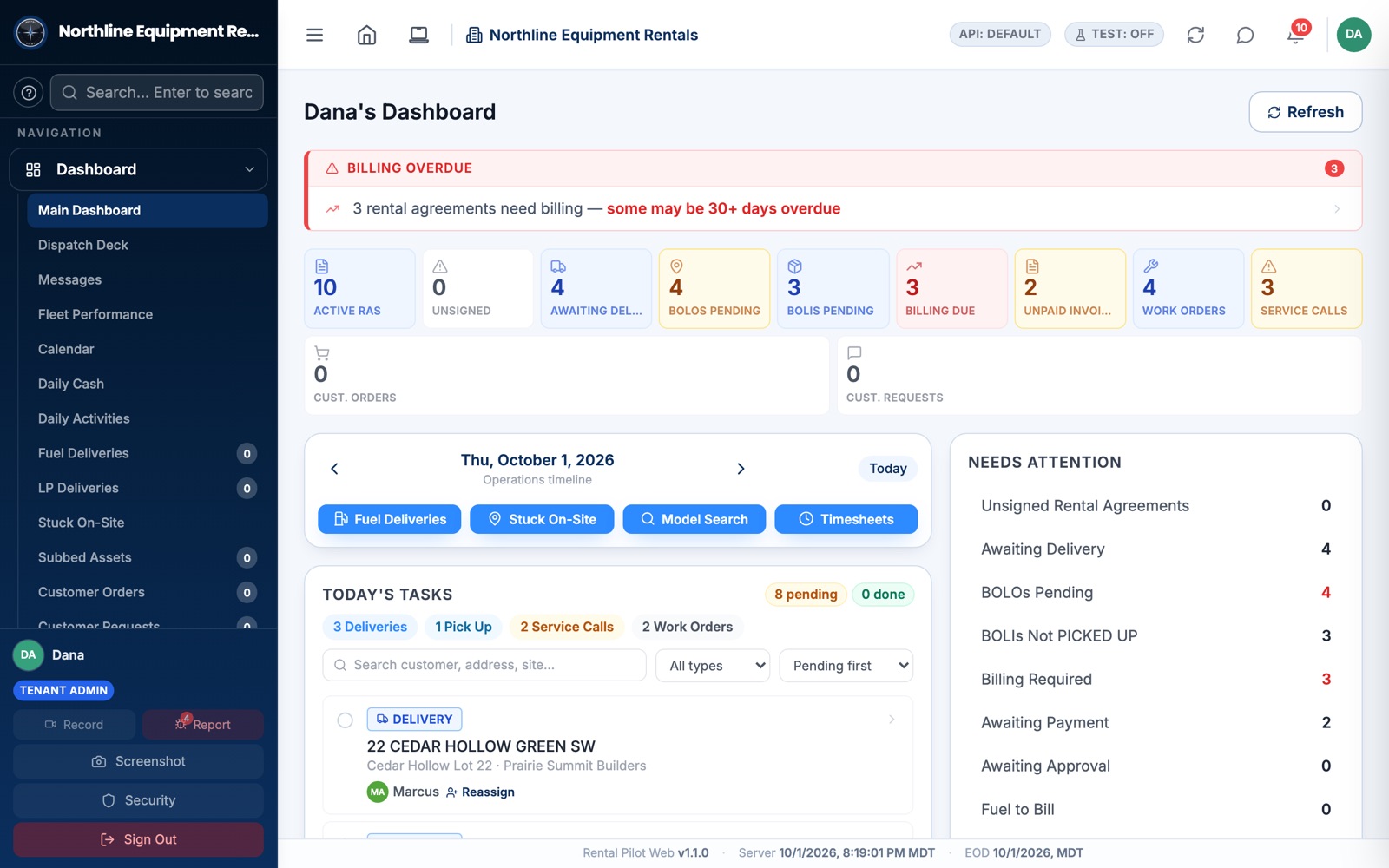Viewport: 1389px width, 868px height.
Task: Collapse the Dashboard navigation section
Action: tap(139, 169)
